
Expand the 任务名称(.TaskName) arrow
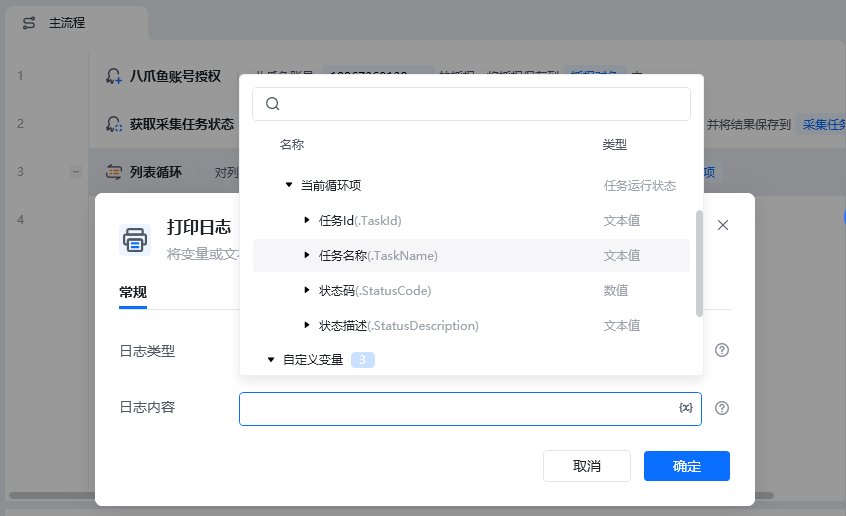306,255
